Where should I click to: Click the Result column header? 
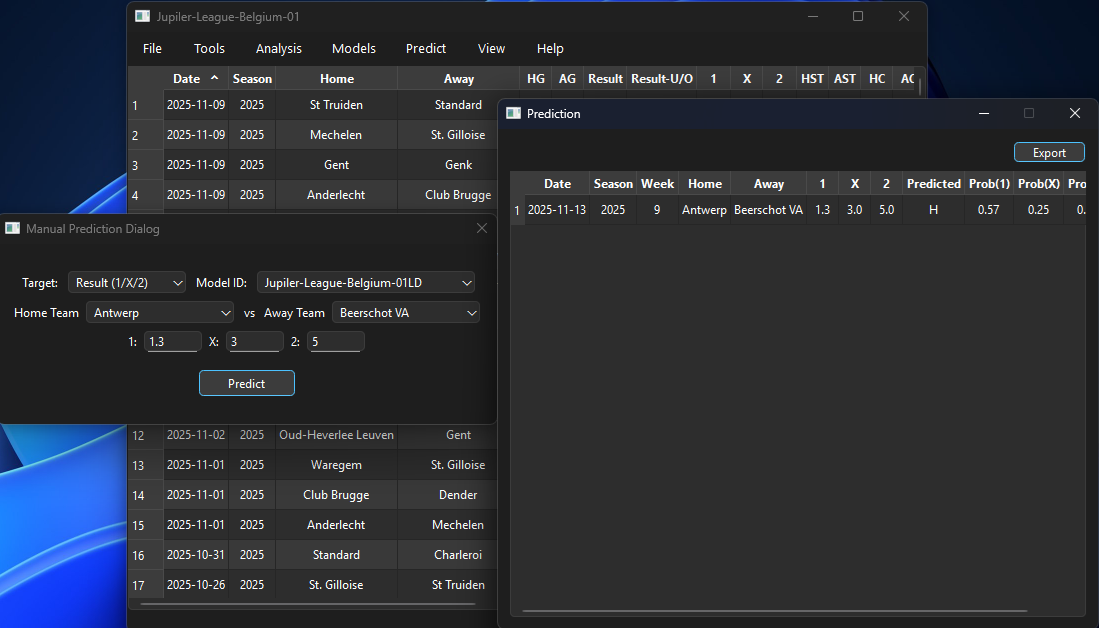coord(606,78)
